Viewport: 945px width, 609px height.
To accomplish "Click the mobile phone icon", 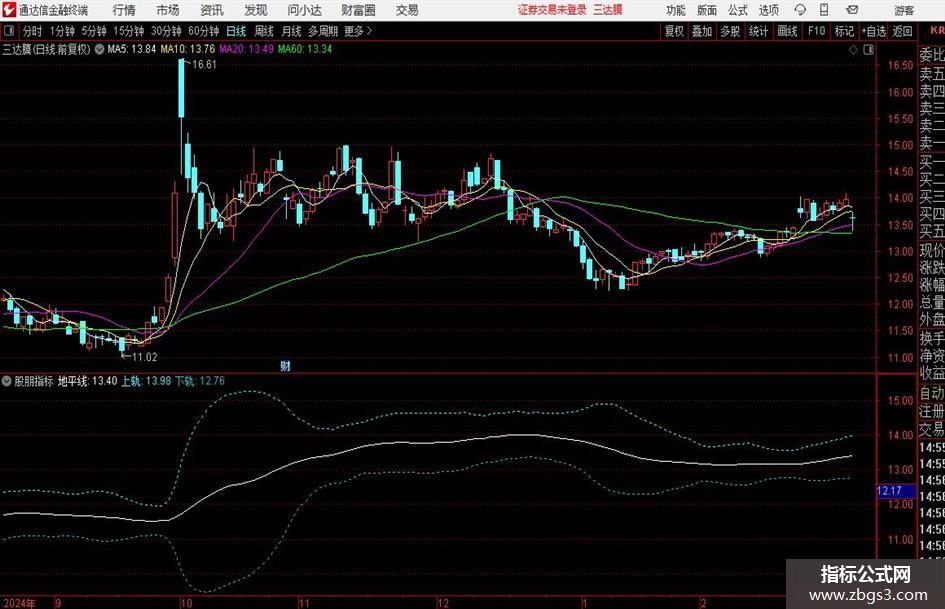I will pos(824,10).
